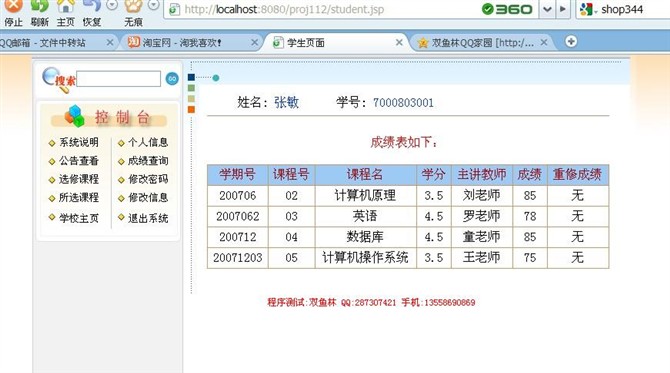The height and width of the screenshot is (373, 670).
Task: Open the search engine selector icon
Action: click(588, 9)
